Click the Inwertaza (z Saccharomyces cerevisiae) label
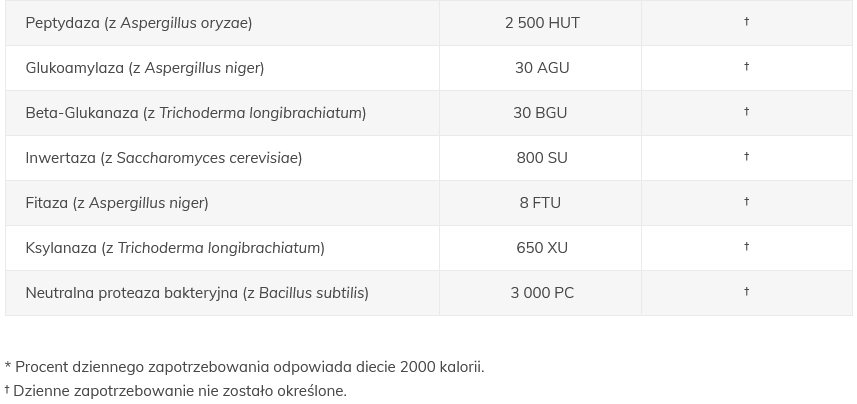857x404 pixels. click(x=163, y=158)
